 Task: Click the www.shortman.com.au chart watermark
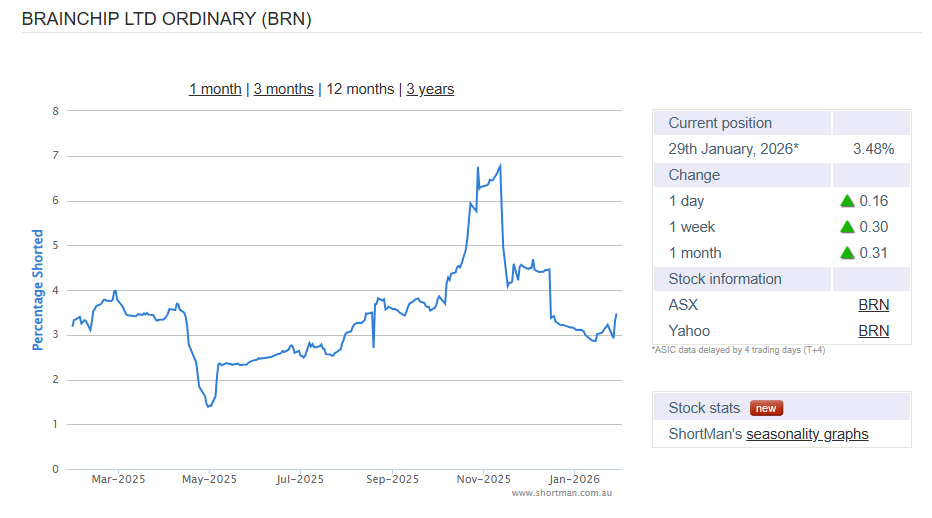pos(560,493)
